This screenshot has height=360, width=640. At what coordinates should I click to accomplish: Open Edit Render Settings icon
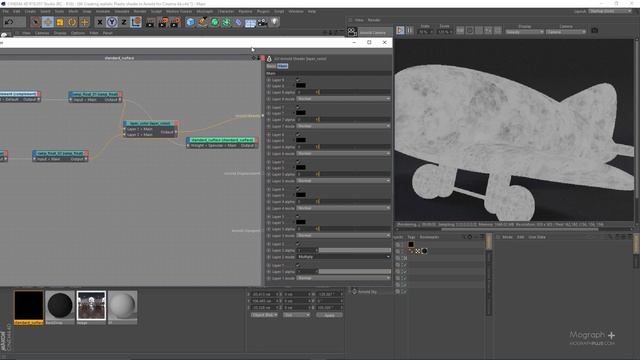[175, 22]
